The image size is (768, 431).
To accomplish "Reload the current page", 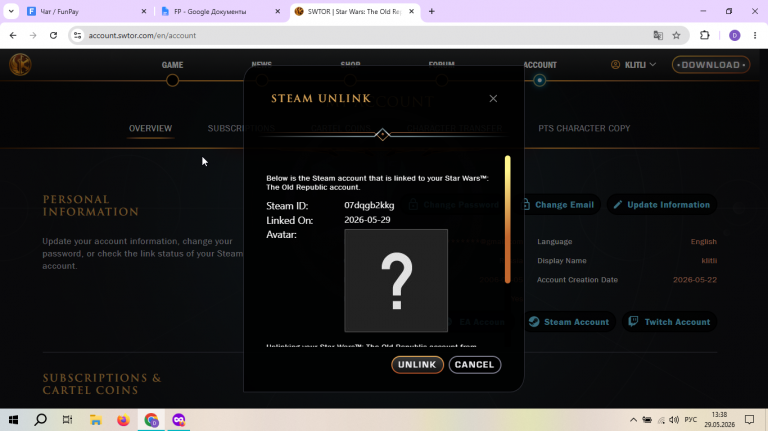I will pos(53,35).
